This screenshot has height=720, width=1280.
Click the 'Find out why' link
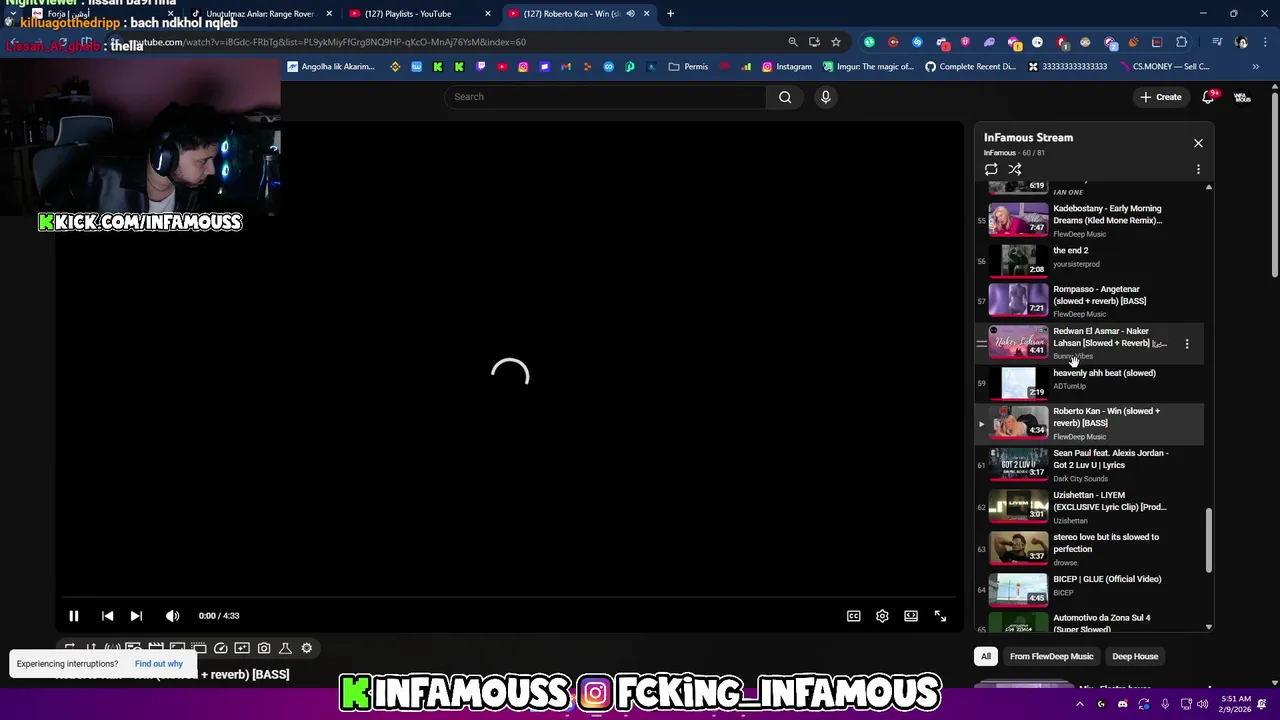point(159,664)
